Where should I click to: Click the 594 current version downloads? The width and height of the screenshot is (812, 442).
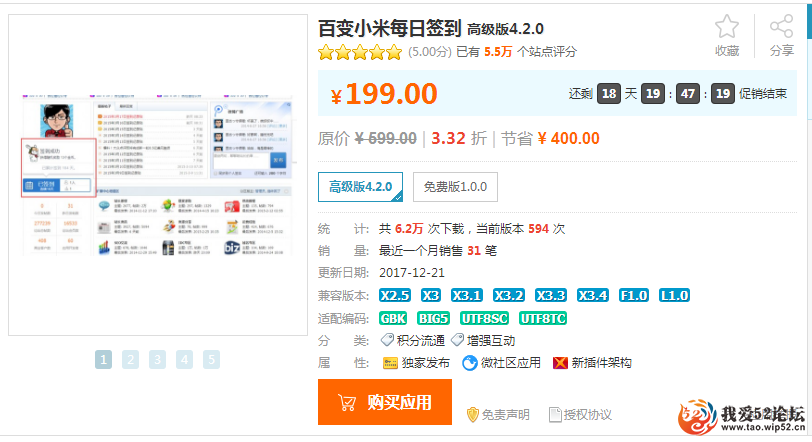coord(538,229)
